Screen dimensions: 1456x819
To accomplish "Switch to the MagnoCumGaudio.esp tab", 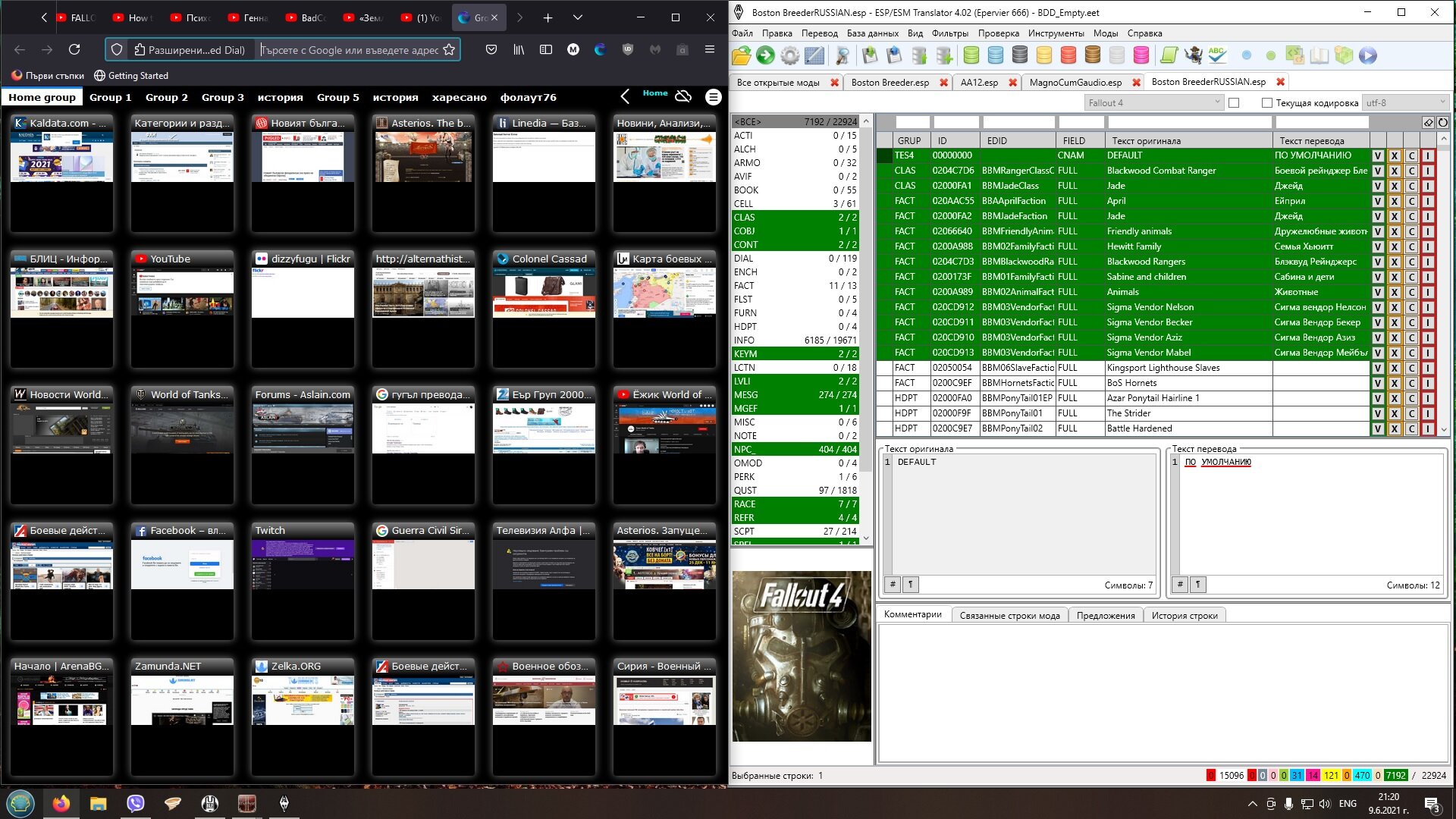I will click(1075, 83).
